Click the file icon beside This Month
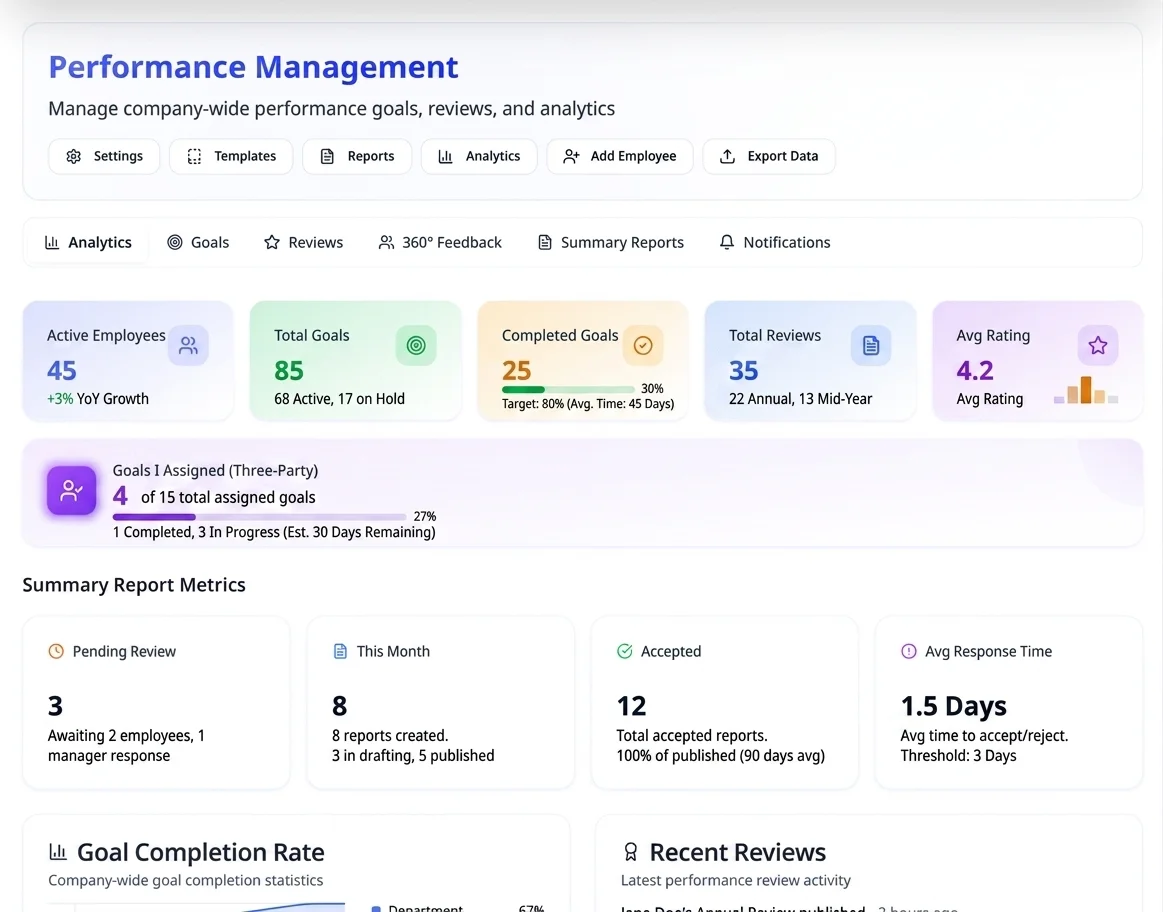This screenshot has height=912, width=1163. pos(340,651)
